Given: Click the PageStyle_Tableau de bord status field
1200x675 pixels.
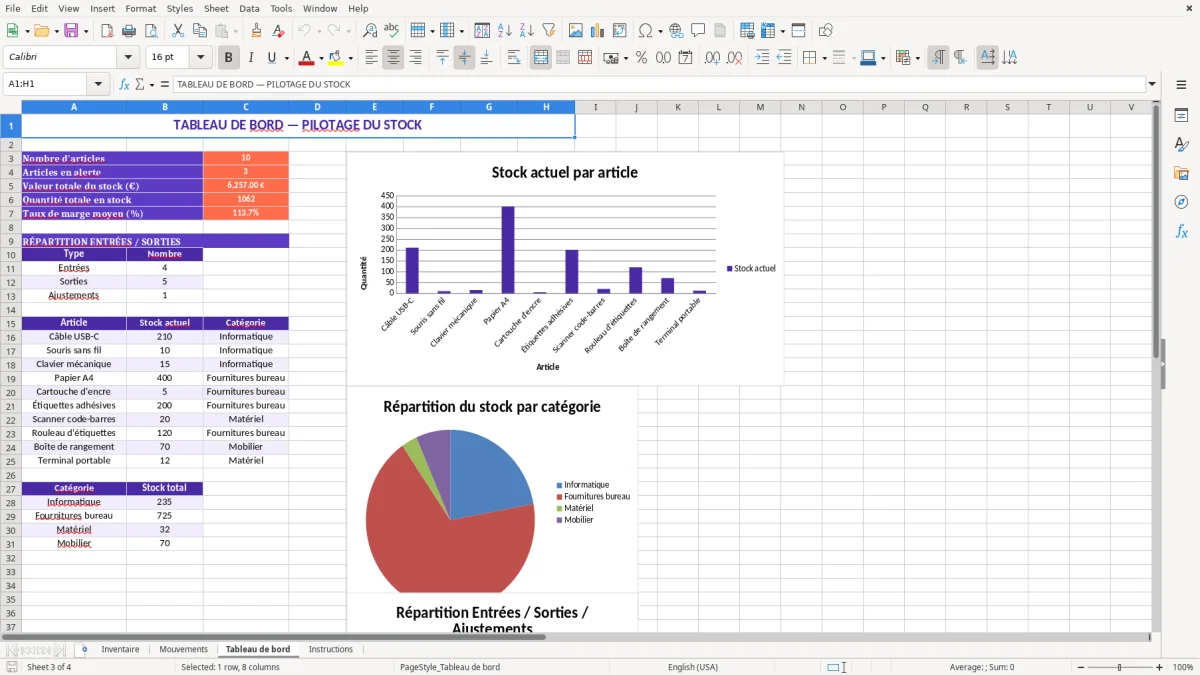Looking at the screenshot, I should pos(450,667).
